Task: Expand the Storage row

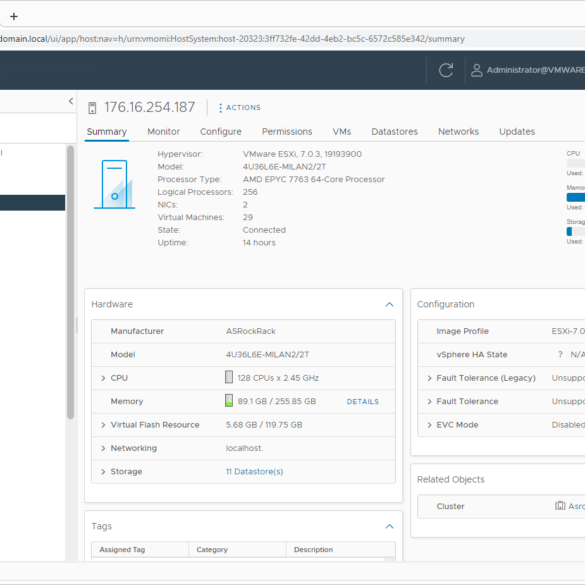Action: (x=103, y=472)
